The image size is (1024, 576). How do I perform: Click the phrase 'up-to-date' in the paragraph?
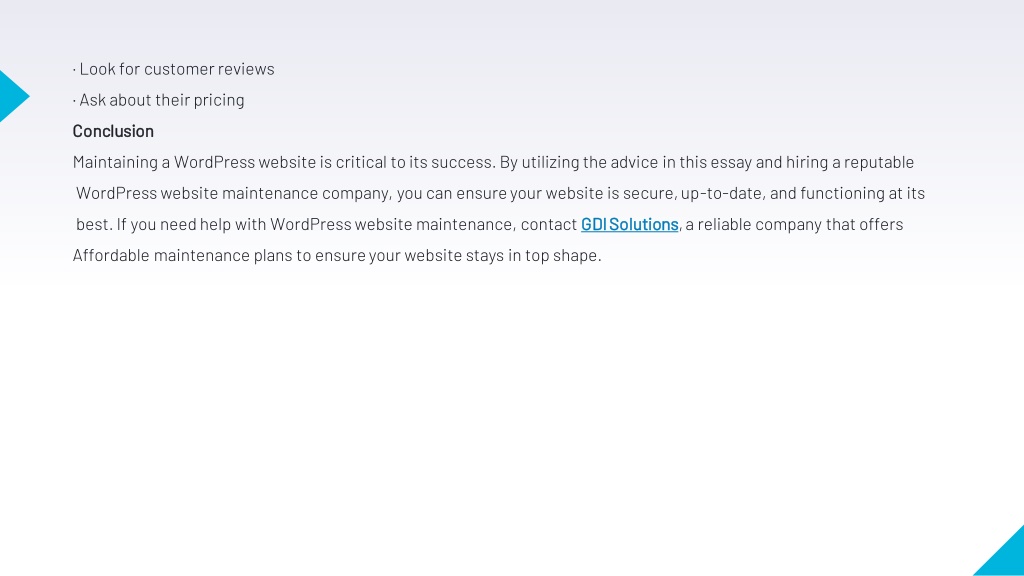[721, 194]
